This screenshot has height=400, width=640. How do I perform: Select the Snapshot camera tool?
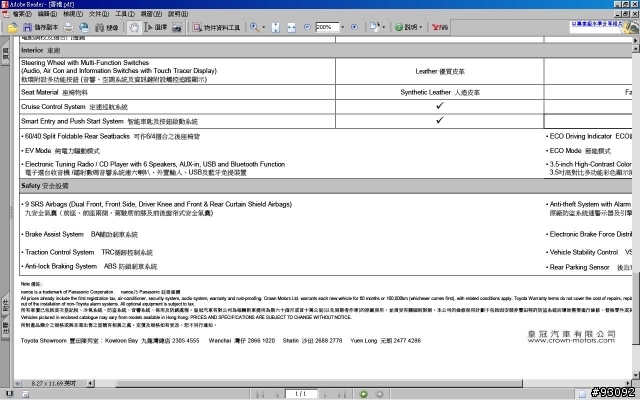[177, 27]
